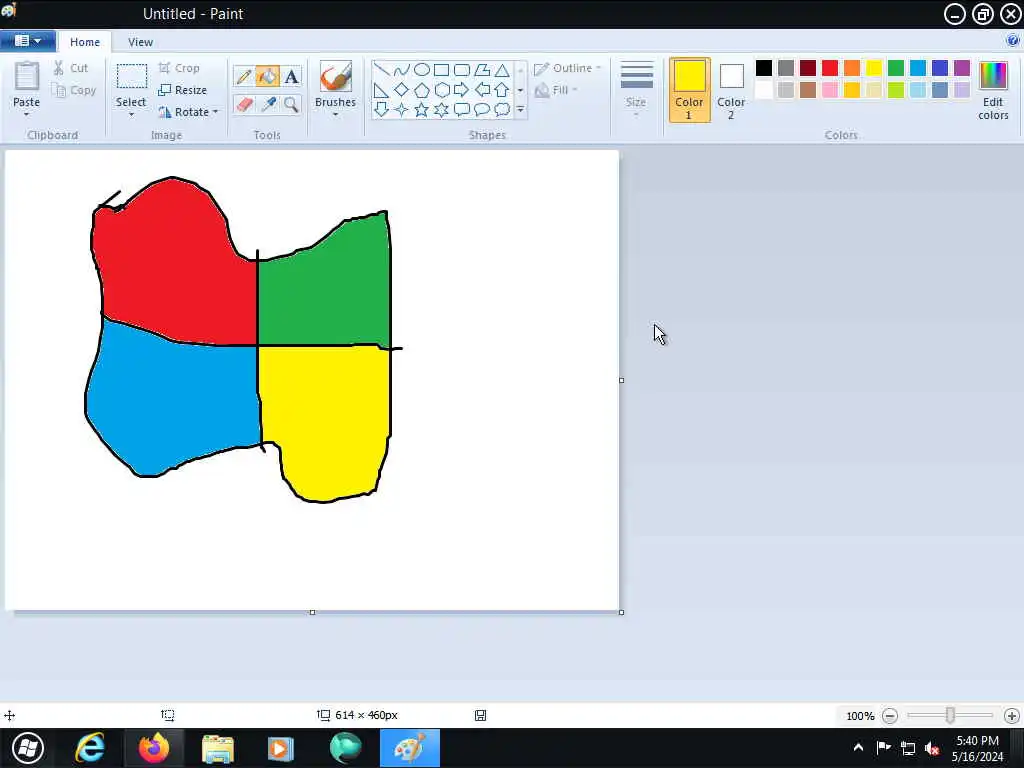Click the Resize button
The image size is (1024, 768).
(x=183, y=90)
